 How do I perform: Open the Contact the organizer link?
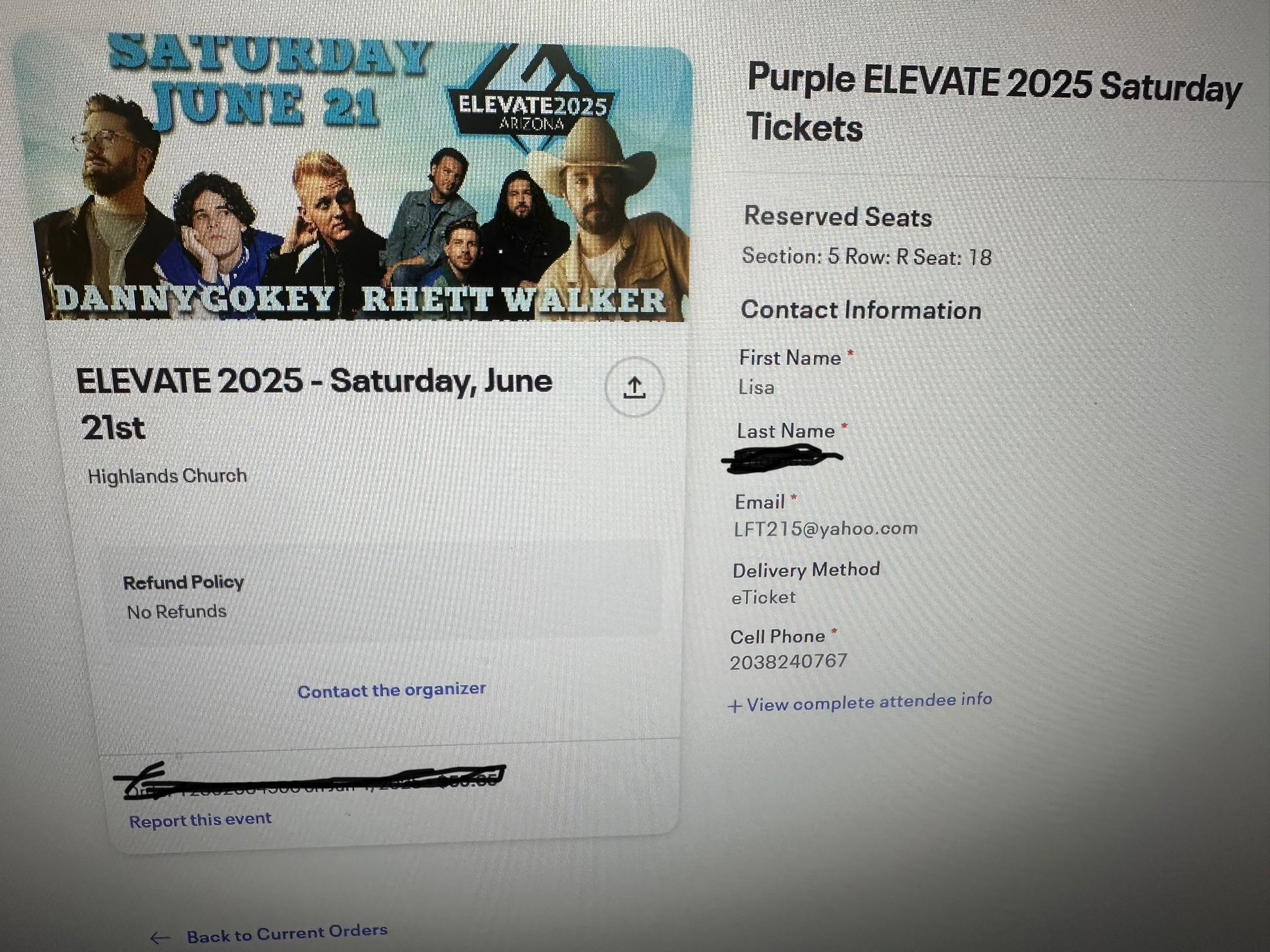click(x=392, y=690)
